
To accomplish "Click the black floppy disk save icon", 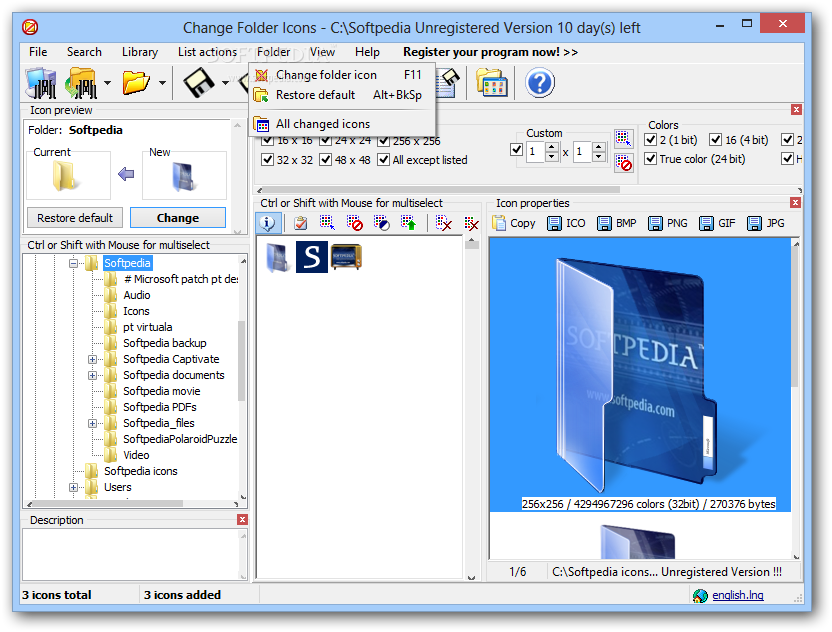I will click(x=199, y=83).
